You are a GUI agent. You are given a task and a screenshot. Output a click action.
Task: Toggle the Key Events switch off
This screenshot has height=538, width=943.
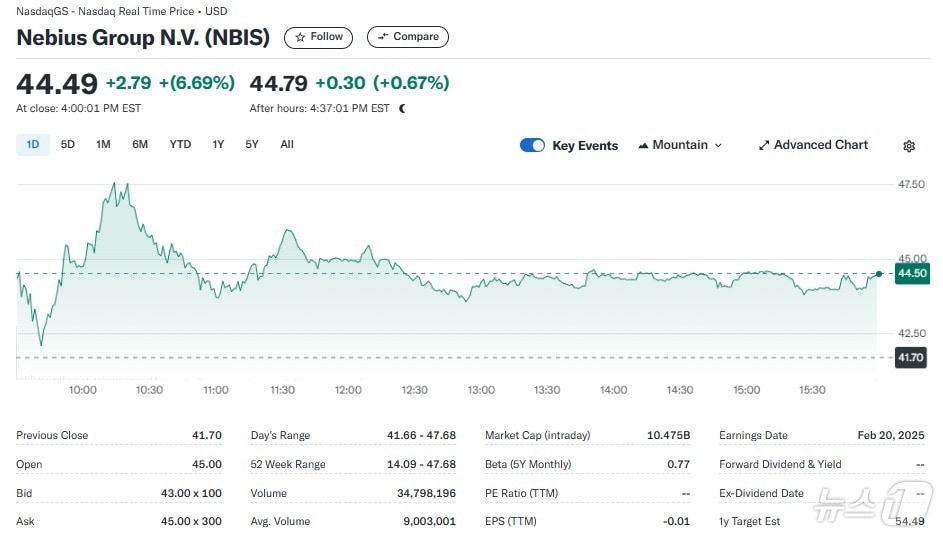[x=532, y=146]
